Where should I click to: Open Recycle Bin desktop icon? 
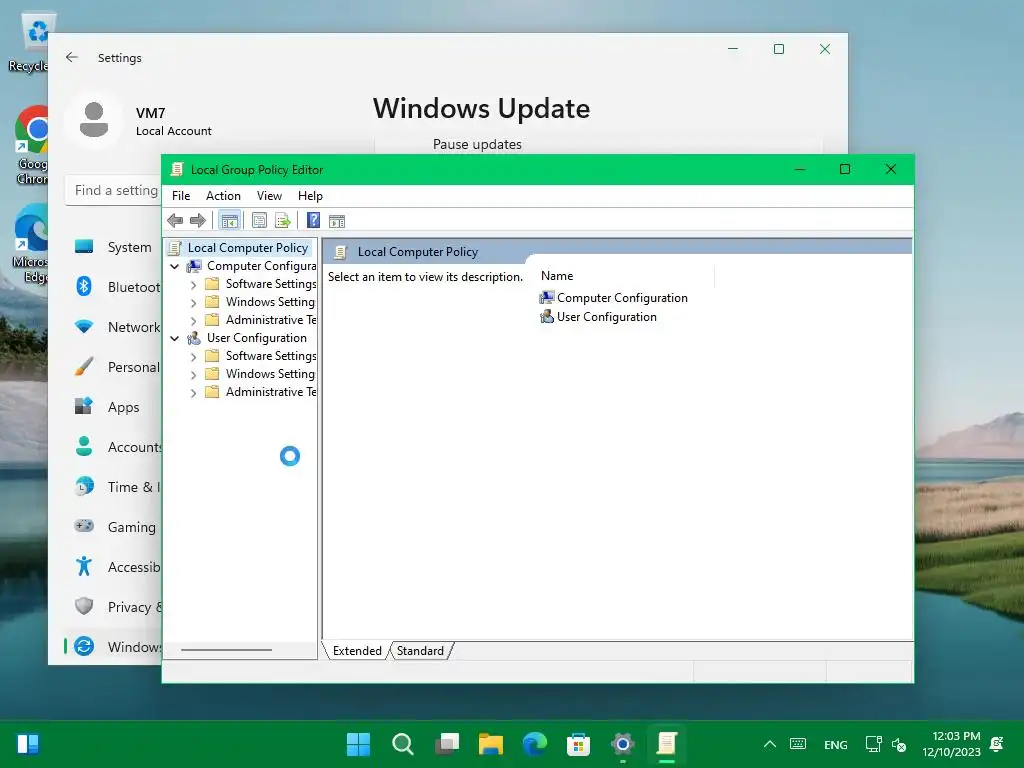(x=29, y=42)
